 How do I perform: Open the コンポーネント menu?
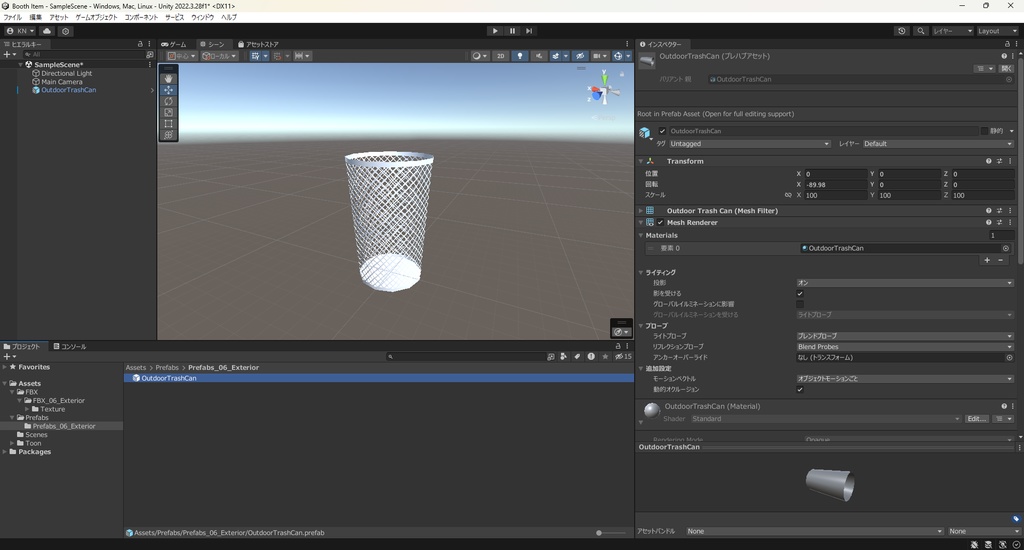pos(141,17)
